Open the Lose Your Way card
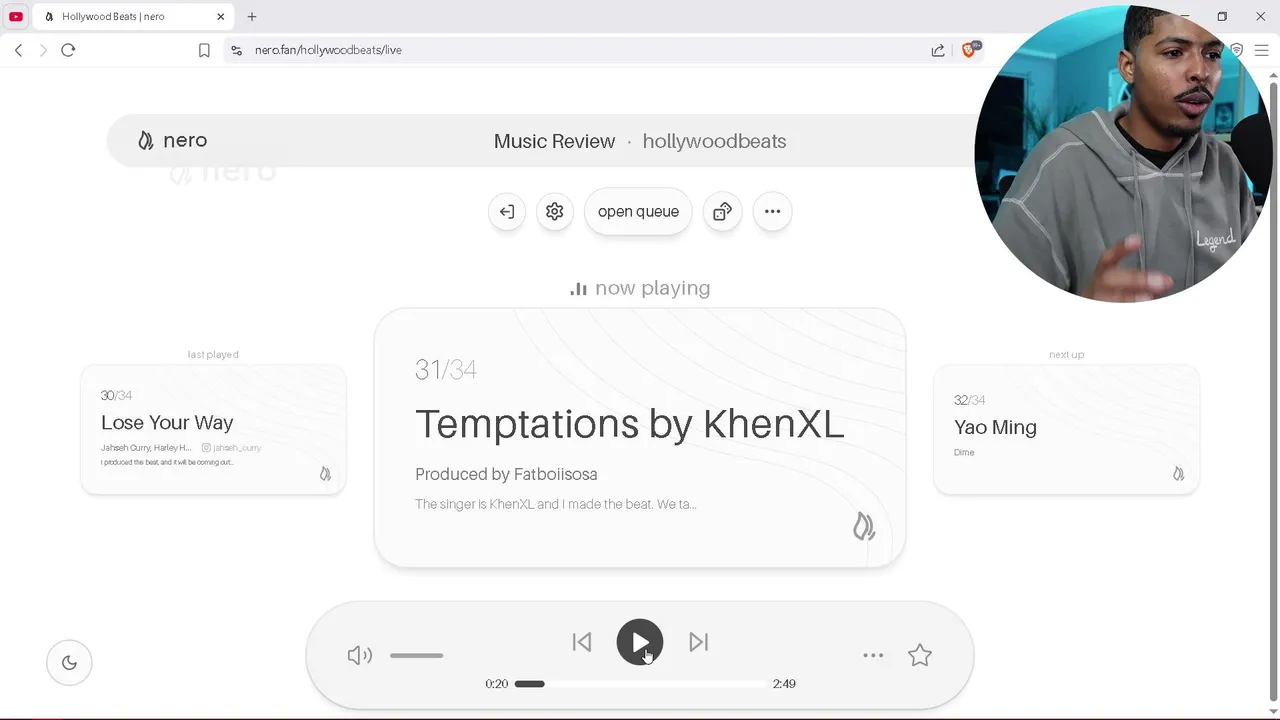The height and width of the screenshot is (720, 1280). [x=213, y=429]
